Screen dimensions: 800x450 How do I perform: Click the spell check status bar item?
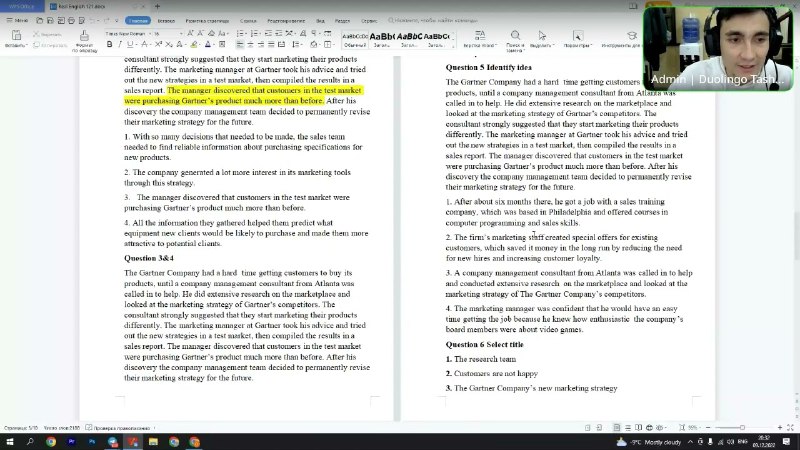[118, 428]
